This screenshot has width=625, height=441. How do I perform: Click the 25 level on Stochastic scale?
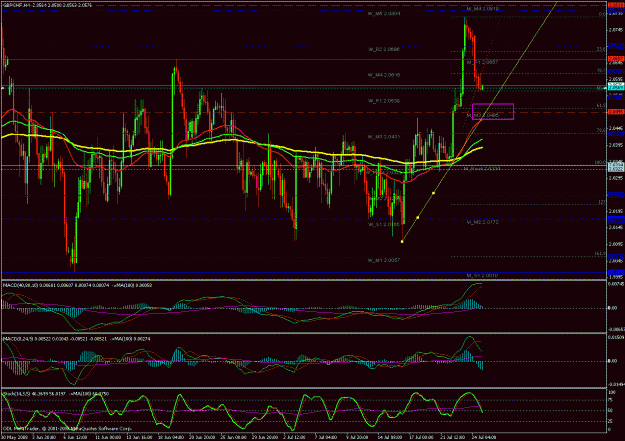point(610,421)
